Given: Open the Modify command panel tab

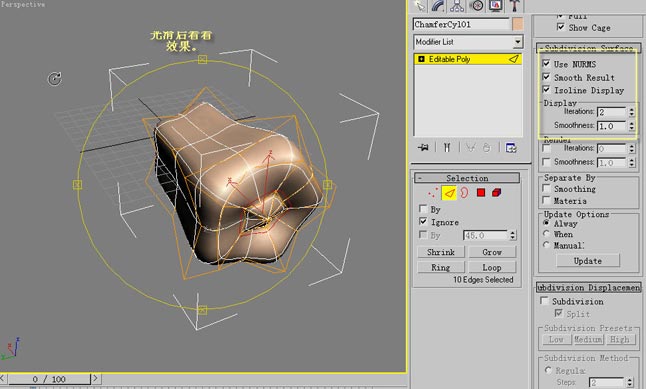Looking at the screenshot, I should [438, 5].
